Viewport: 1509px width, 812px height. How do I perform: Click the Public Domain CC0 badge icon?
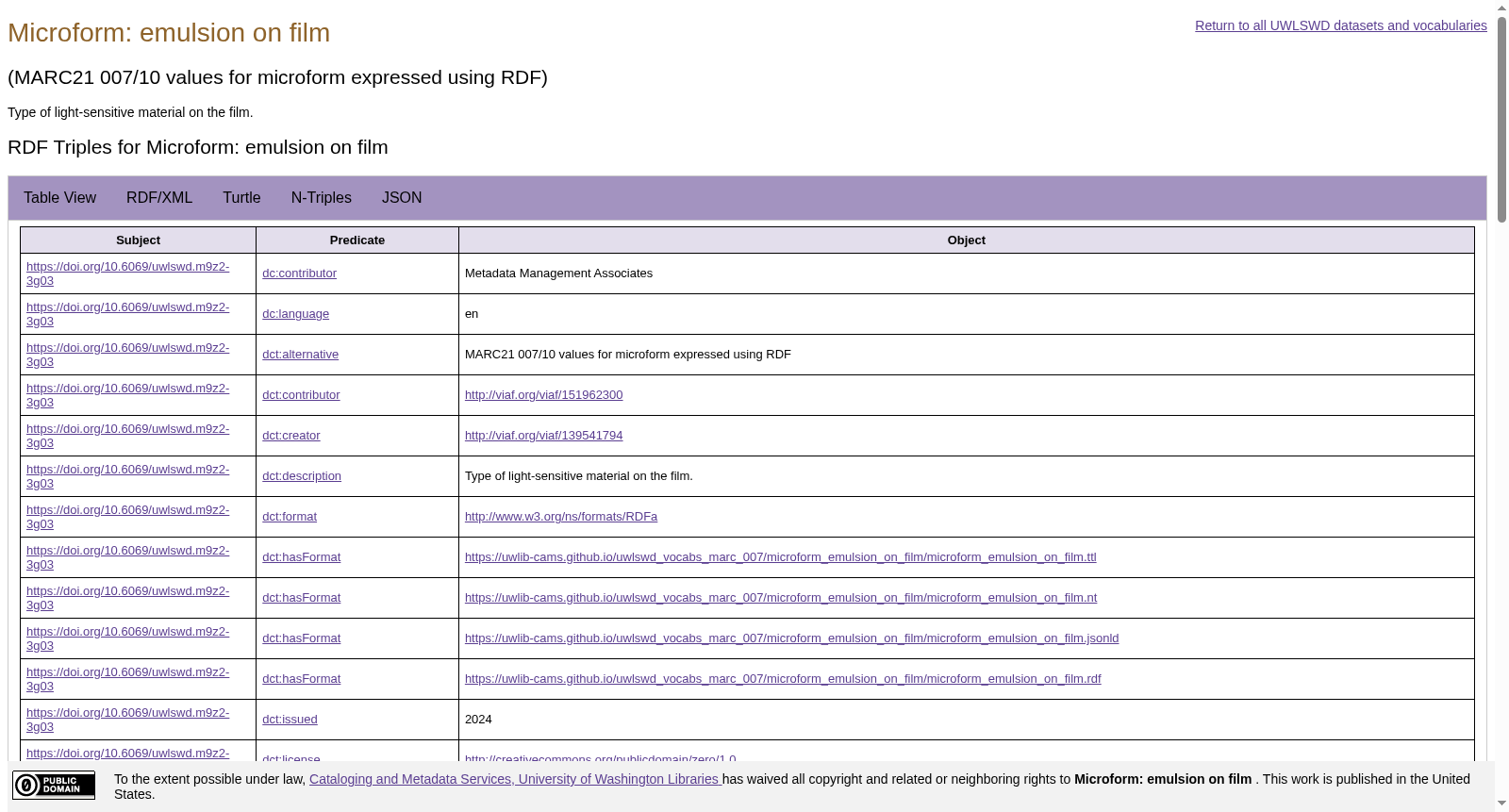pos(54,785)
